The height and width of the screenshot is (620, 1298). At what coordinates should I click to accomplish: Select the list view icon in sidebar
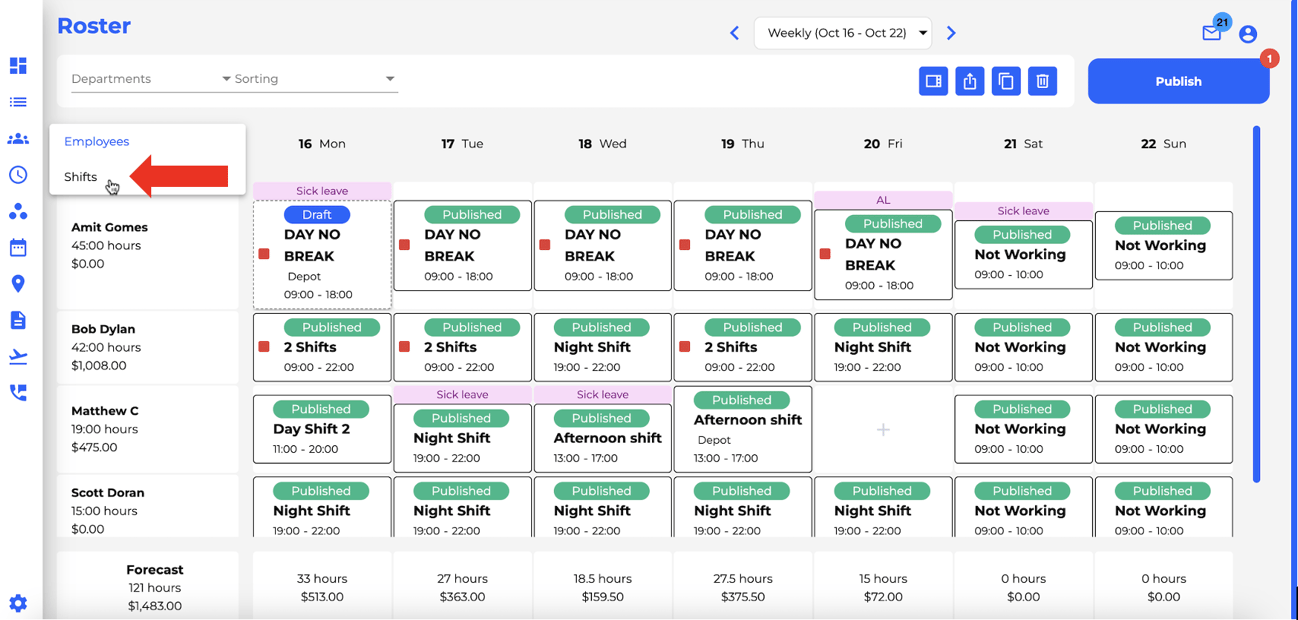[x=17, y=101]
